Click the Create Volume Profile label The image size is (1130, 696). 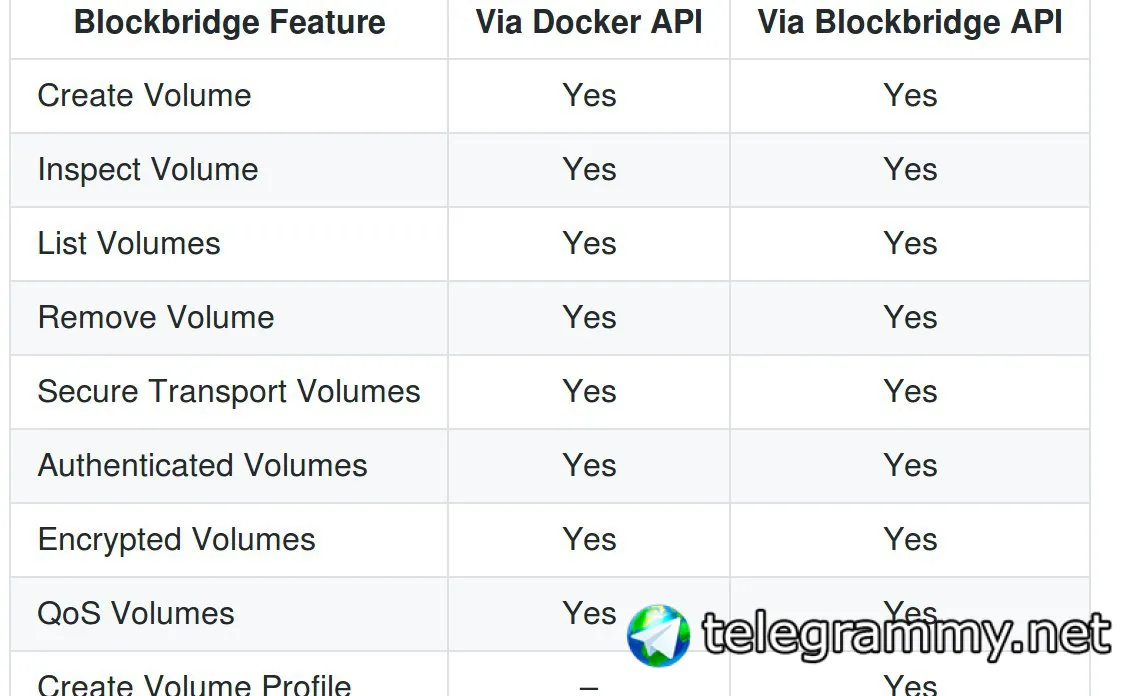pyautogui.click(x=194, y=684)
